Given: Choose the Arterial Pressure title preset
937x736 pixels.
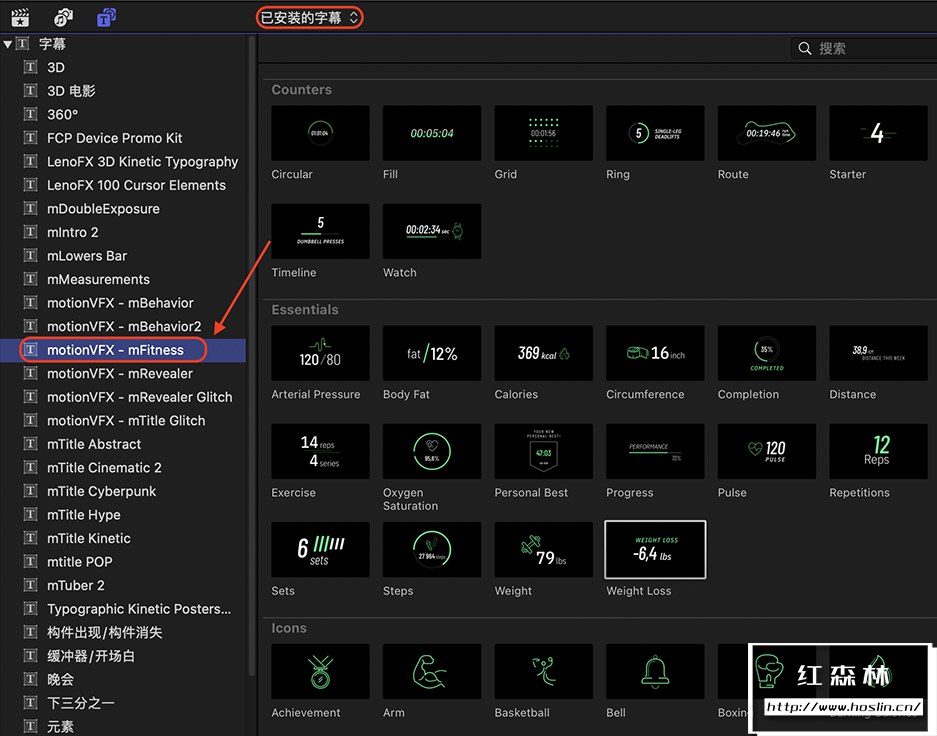Looking at the screenshot, I should click(320, 353).
